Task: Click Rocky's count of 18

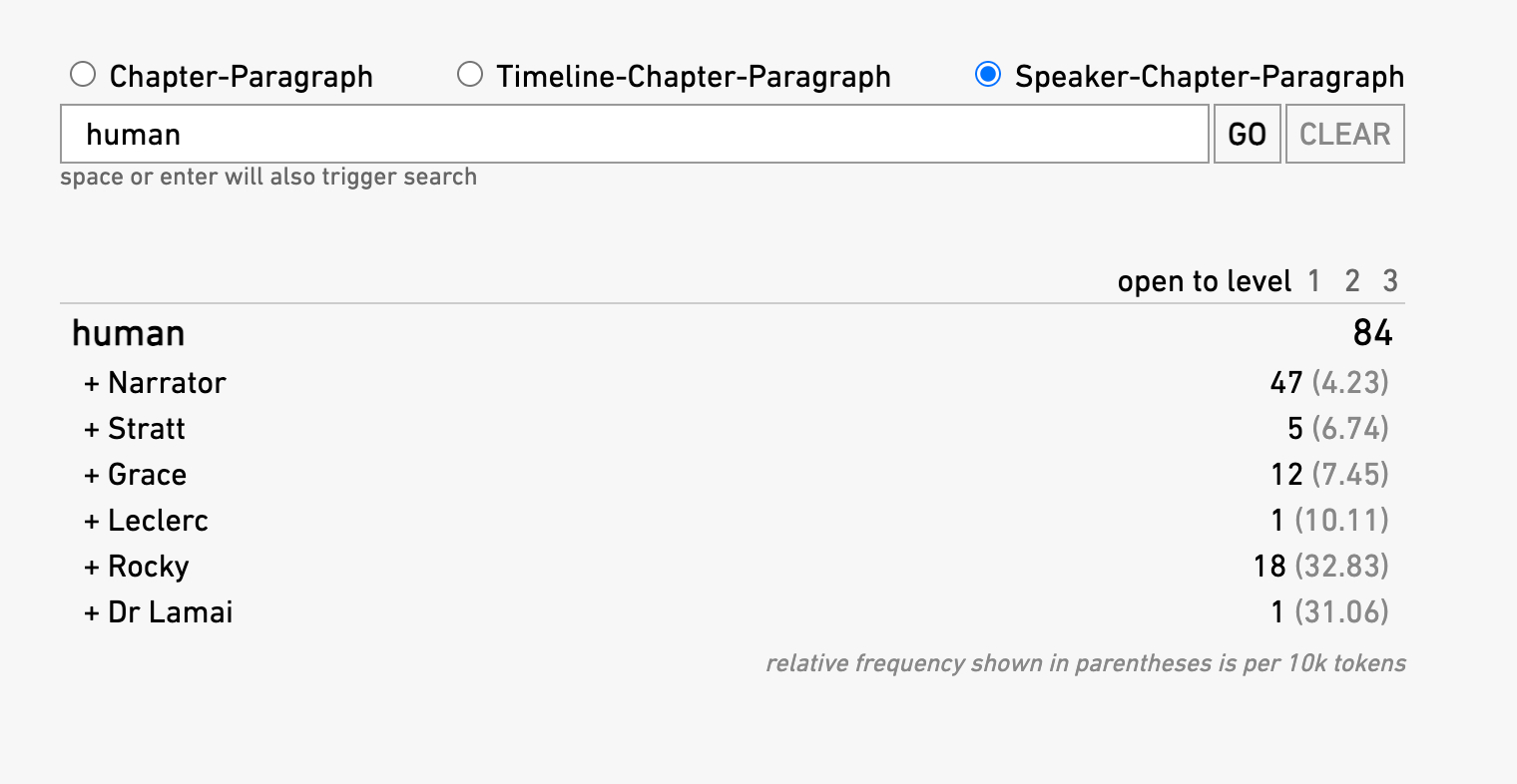Action: point(1269,567)
